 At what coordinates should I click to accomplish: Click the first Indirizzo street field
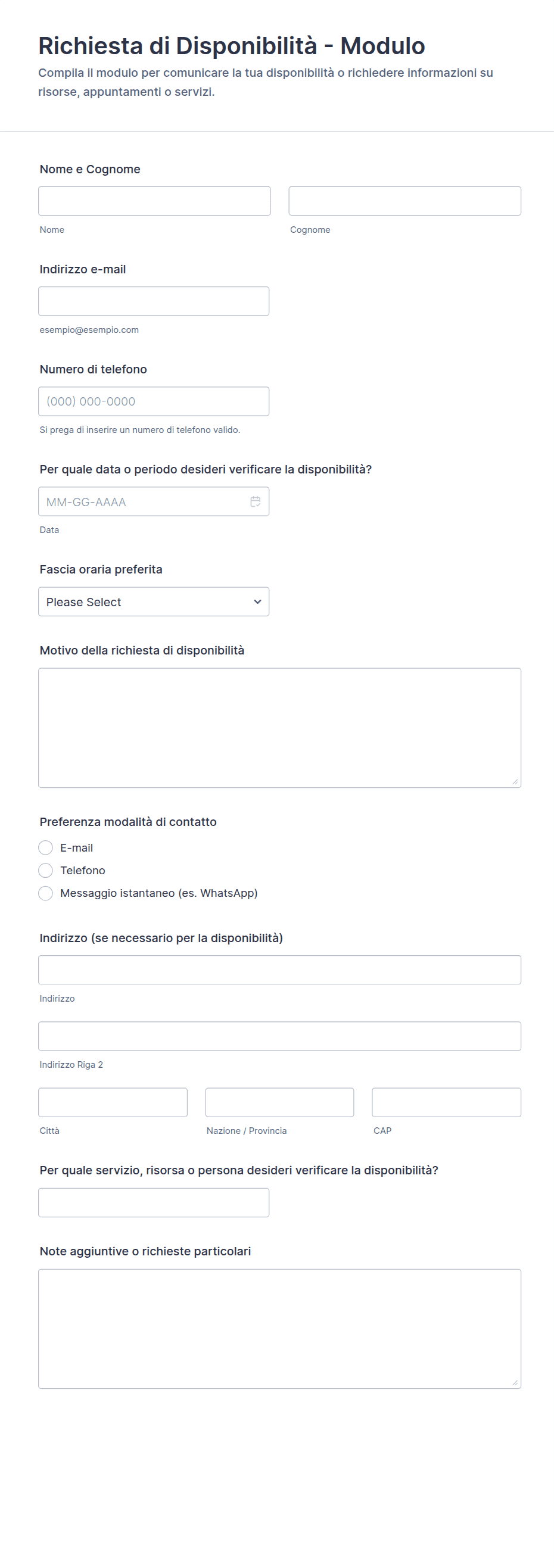279,970
